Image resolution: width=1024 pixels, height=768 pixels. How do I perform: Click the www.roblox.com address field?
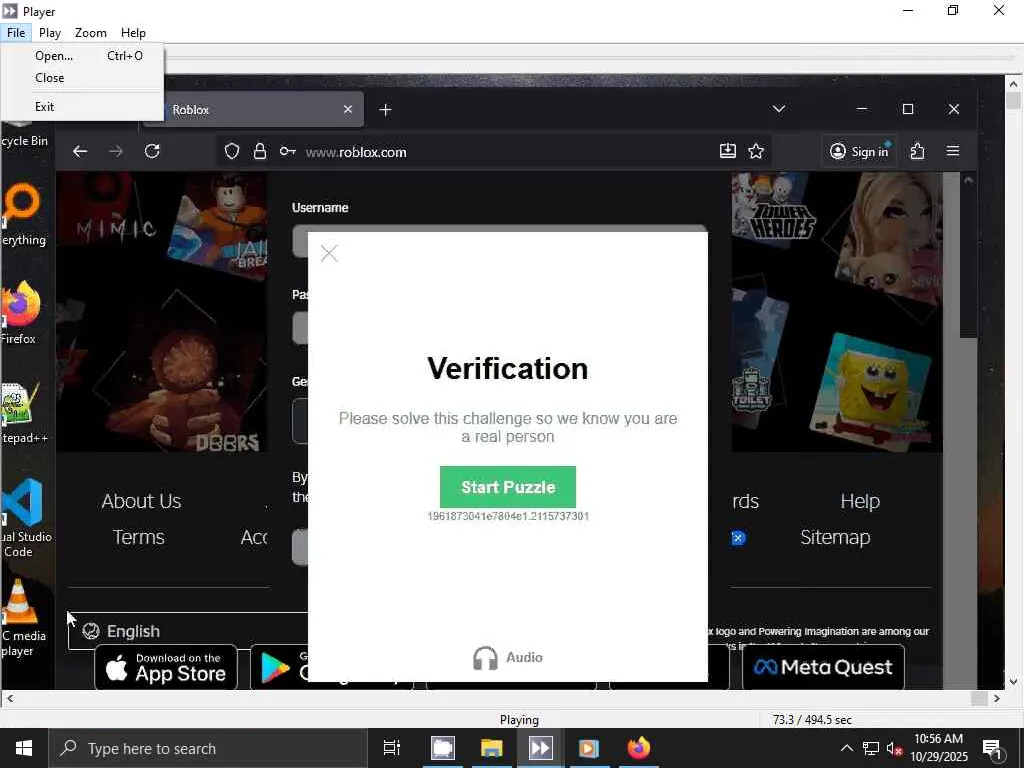(493, 152)
